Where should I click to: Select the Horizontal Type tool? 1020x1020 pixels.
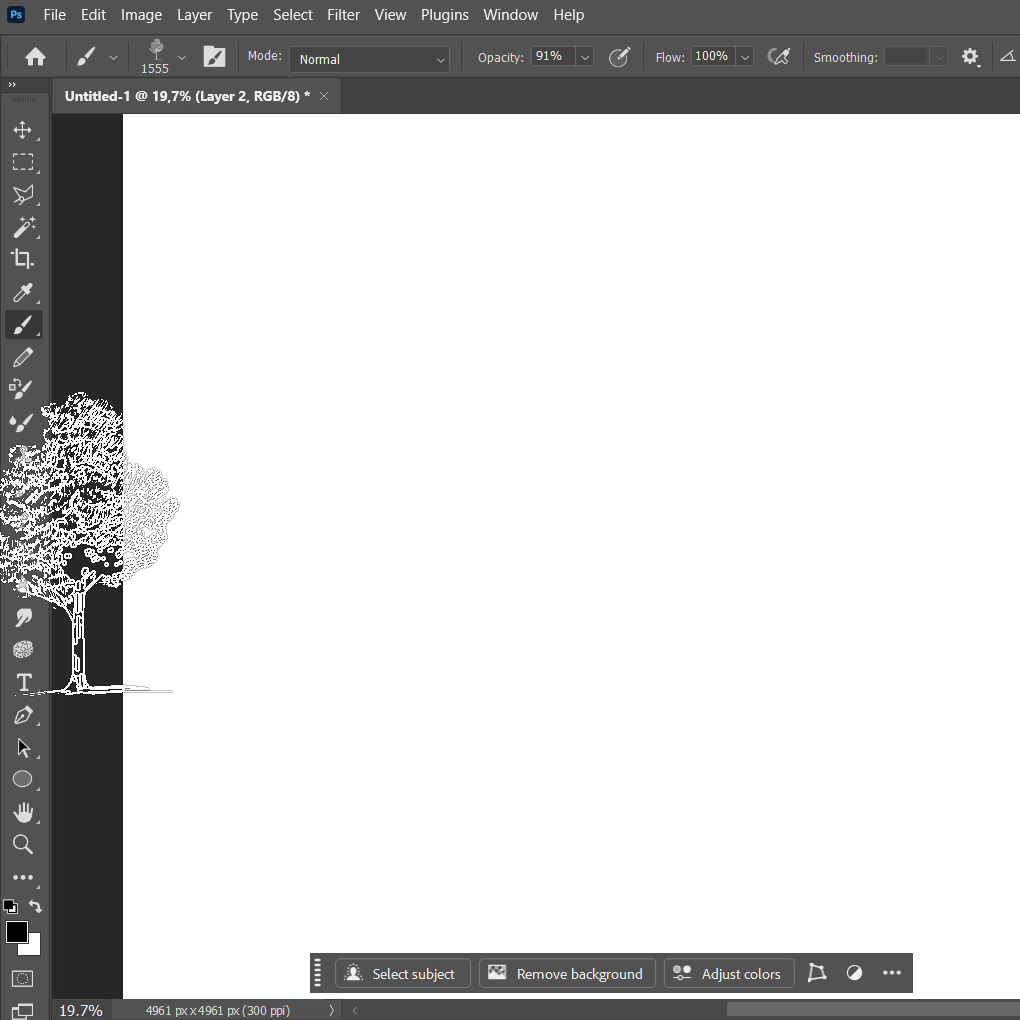click(23, 683)
